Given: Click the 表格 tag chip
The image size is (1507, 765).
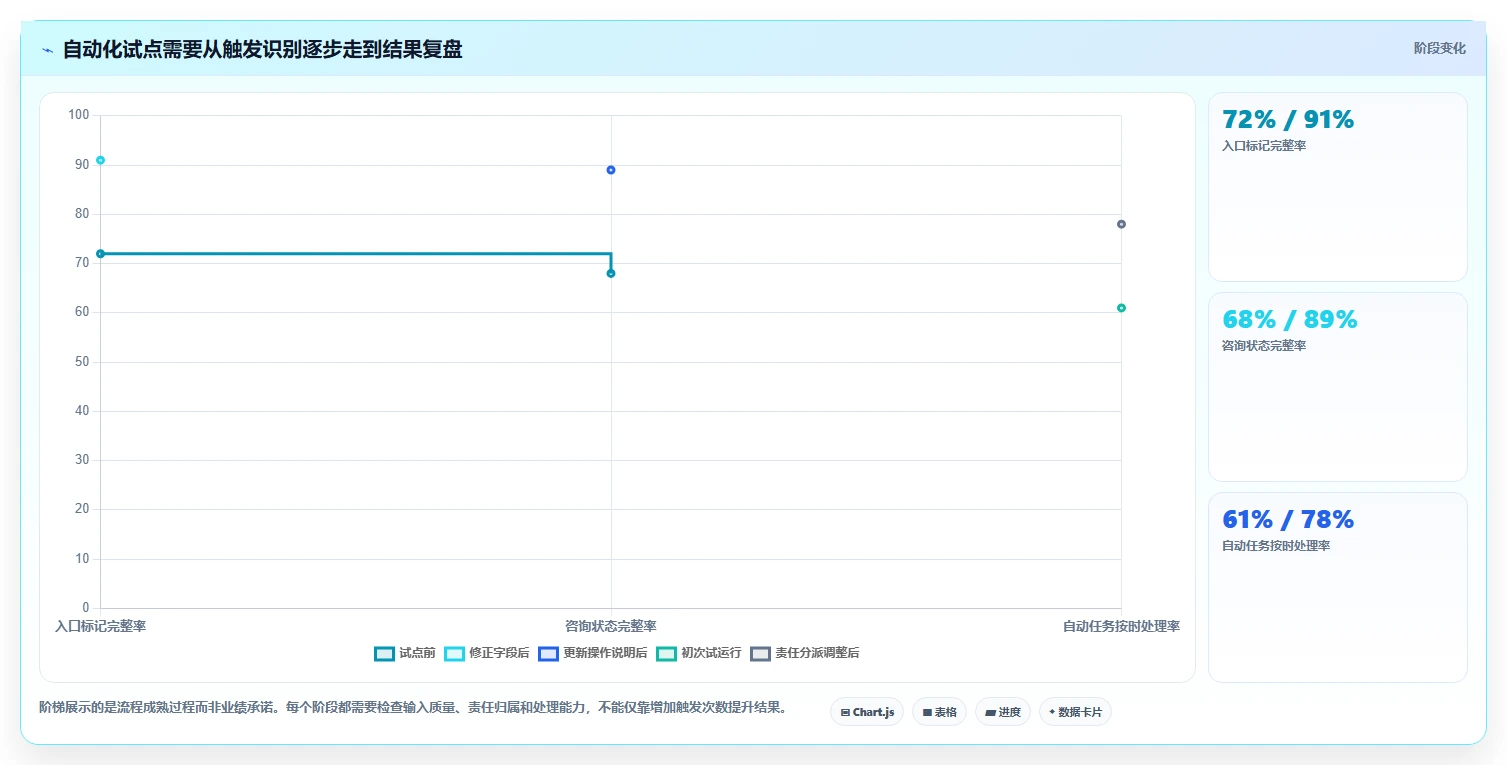Looking at the screenshot, I should click(939, 712).
